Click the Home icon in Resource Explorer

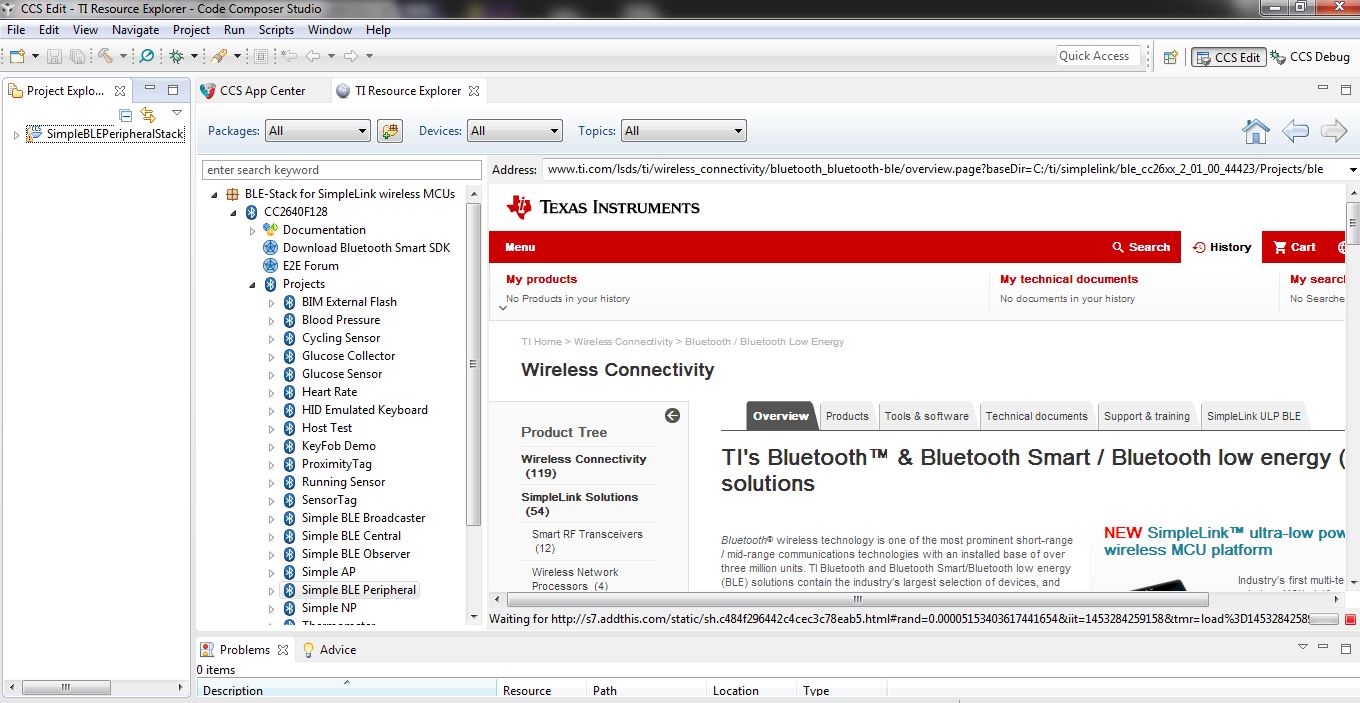(x=1256, y=131)
